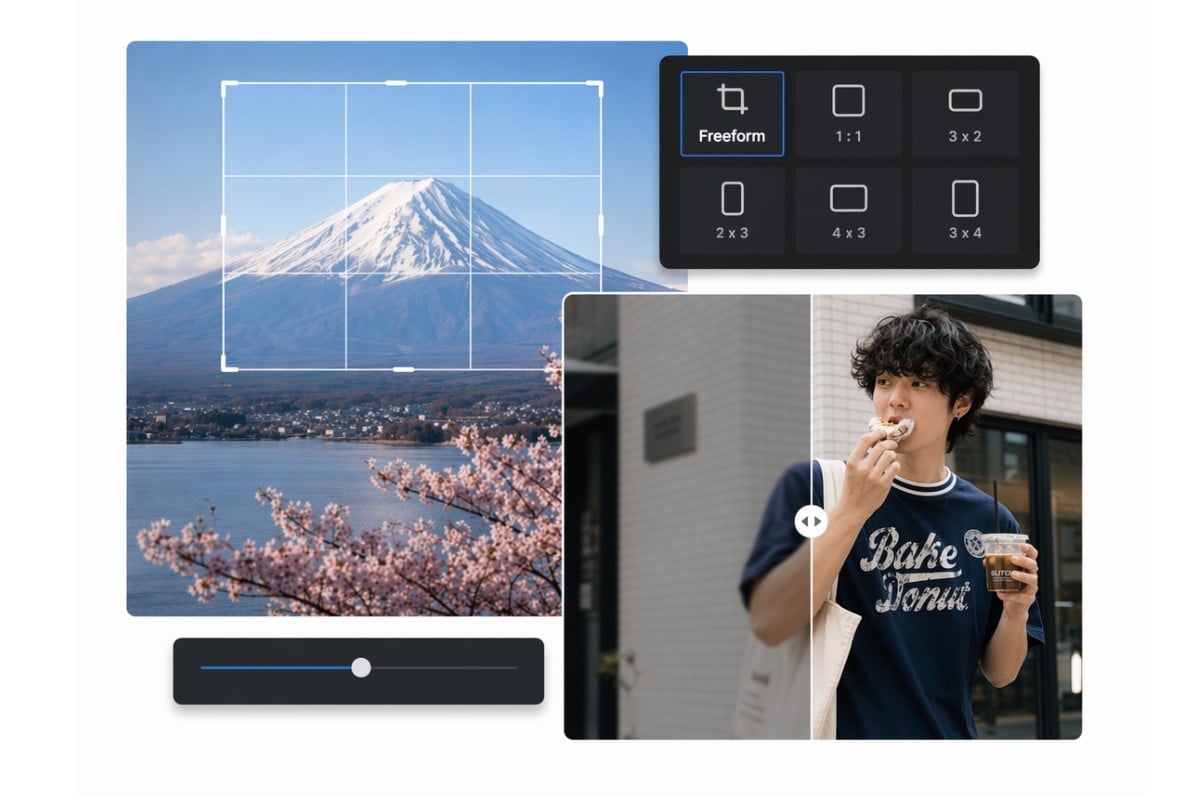Click the crop frame's top edge middle handle
1200x800 pixels.
coord(397,83)
